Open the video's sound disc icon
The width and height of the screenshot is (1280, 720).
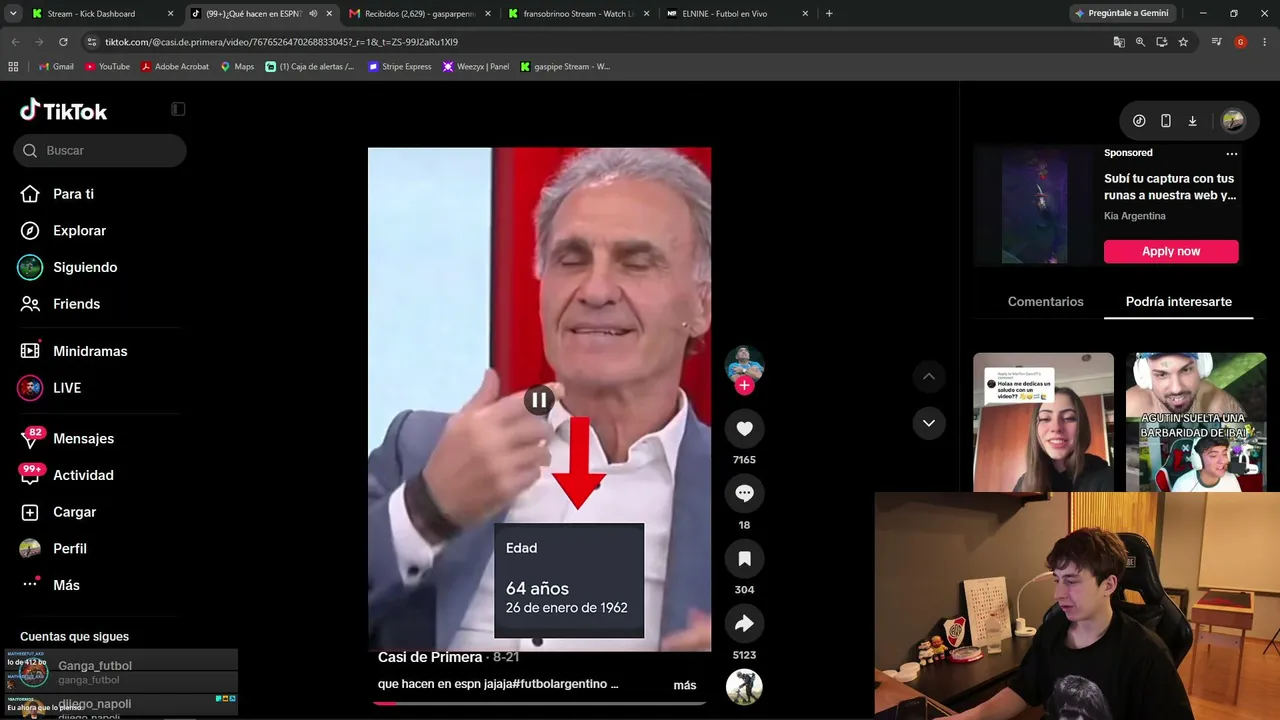[744, 687]
